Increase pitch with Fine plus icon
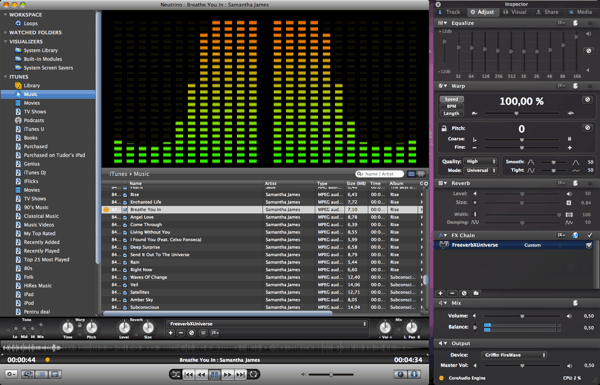This screenshot has width=600, height=385. [x=569, y=148]
